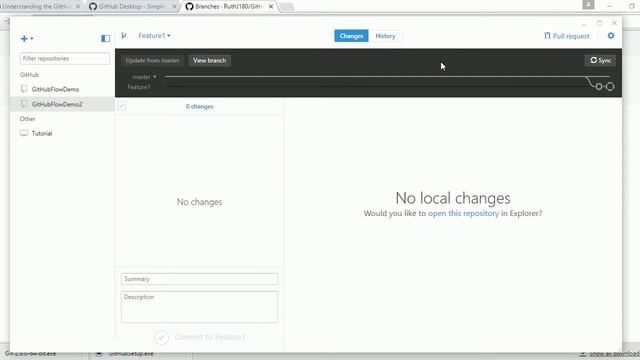Close the Branches browser tab
This screenshot has width=640, height=360.
[x=271, y=7]
